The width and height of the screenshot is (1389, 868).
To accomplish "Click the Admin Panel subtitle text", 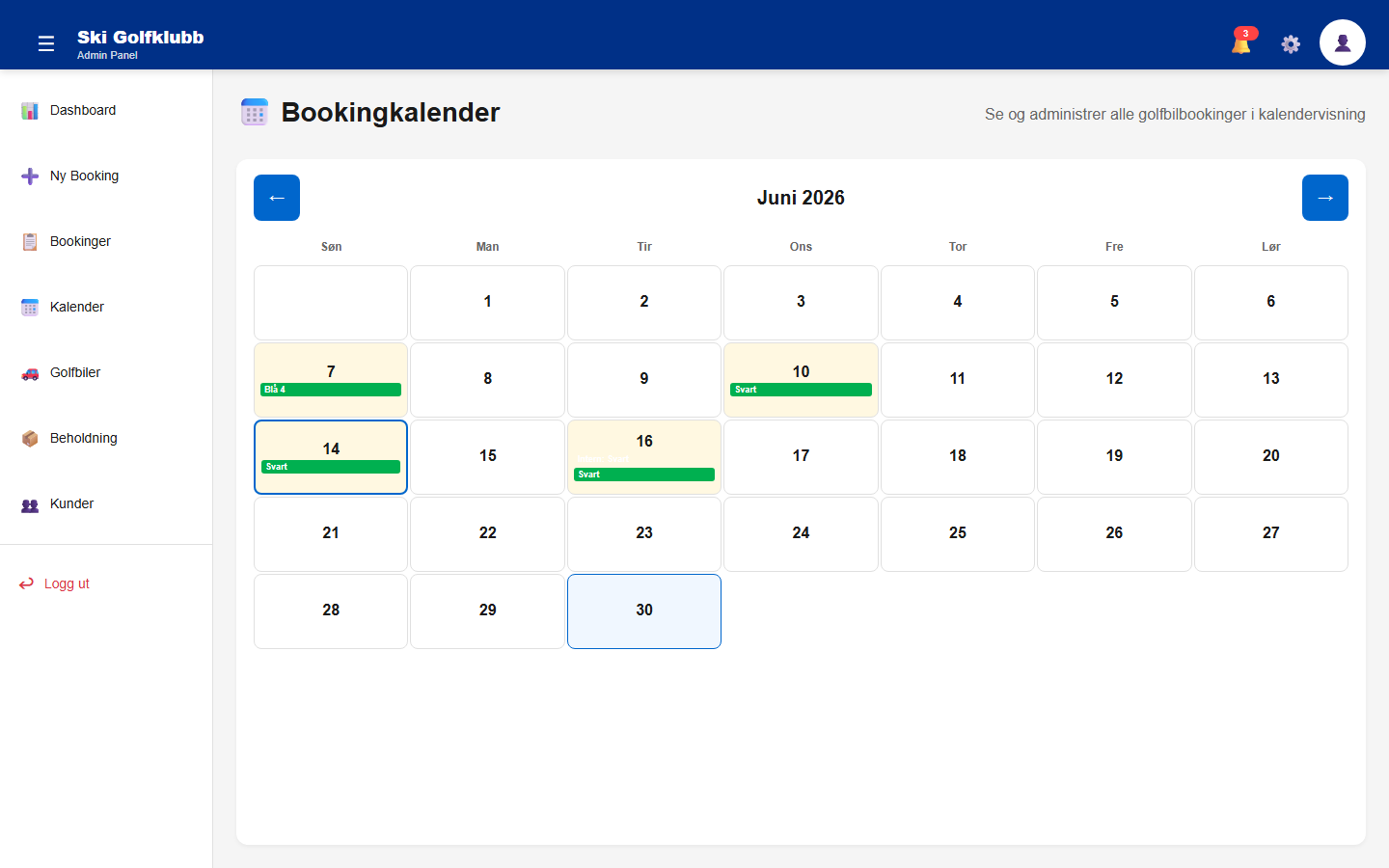I will coord(107,55).
